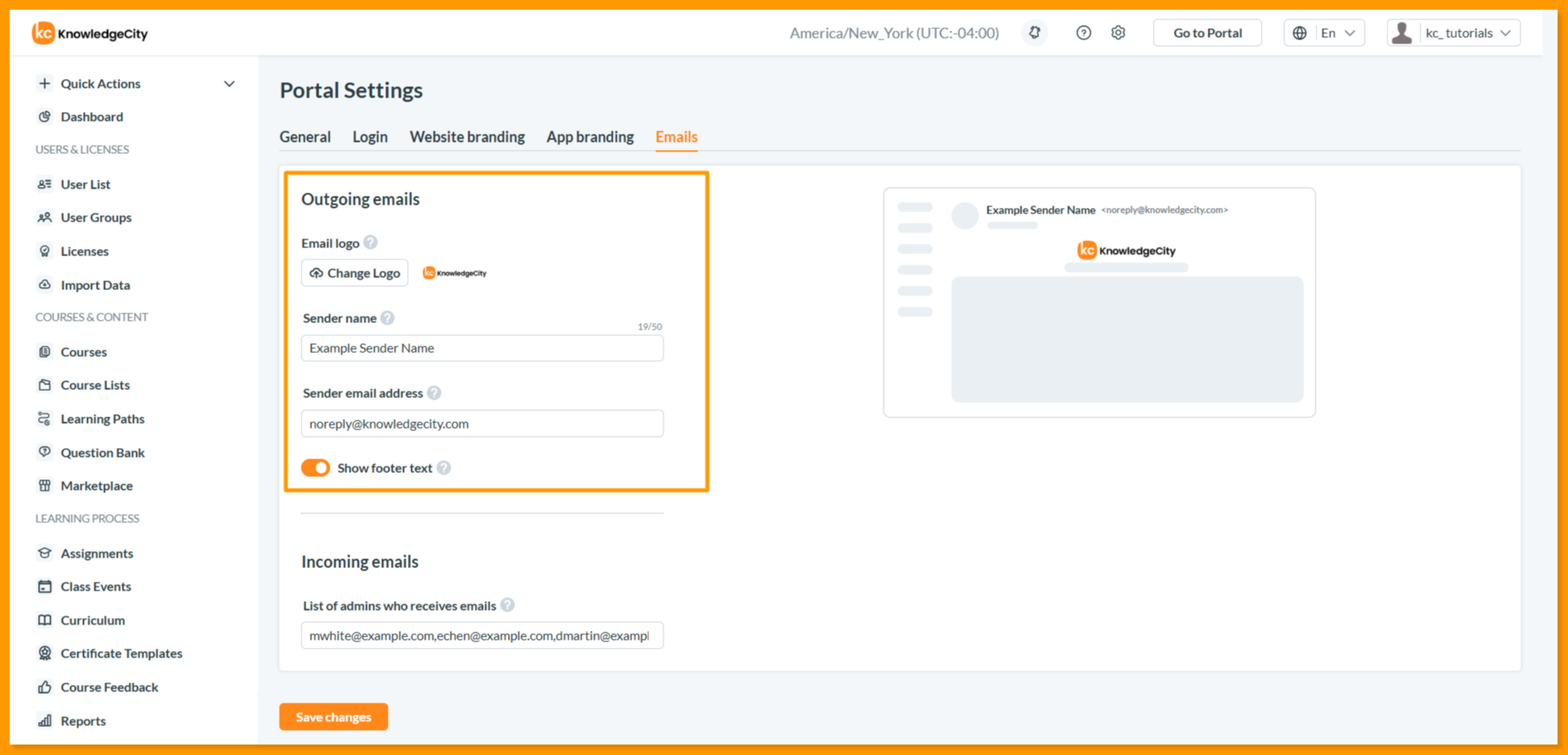Expand the Quick Actions menu
1568x755 pixels.
pyautogui.click(x=136, y=84)
